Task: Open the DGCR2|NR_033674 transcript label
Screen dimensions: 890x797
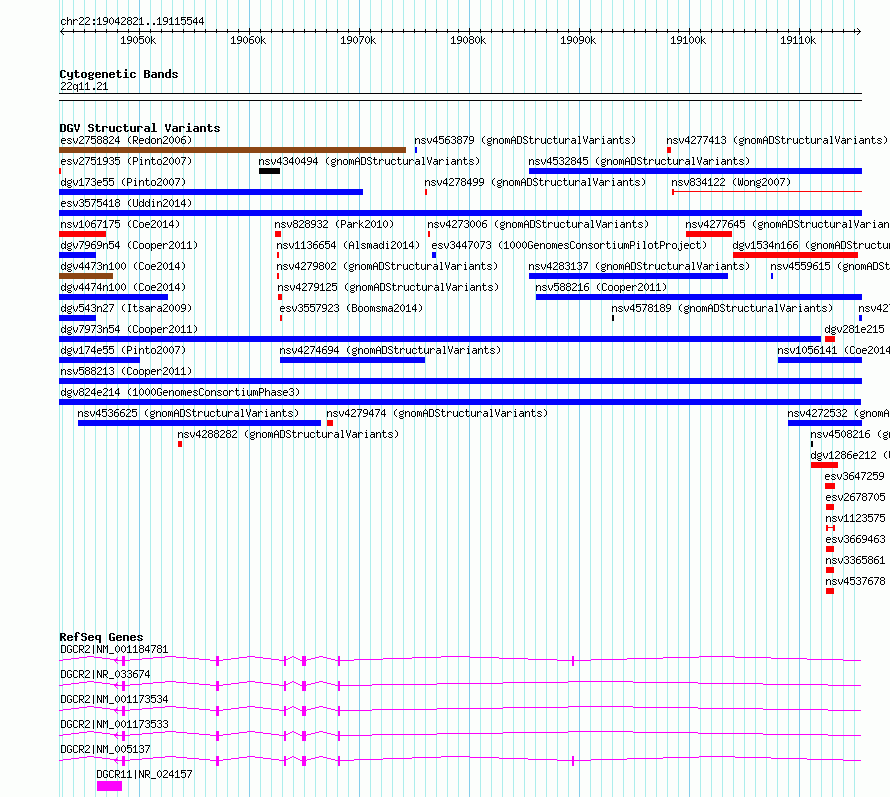Action: (105, 674)
